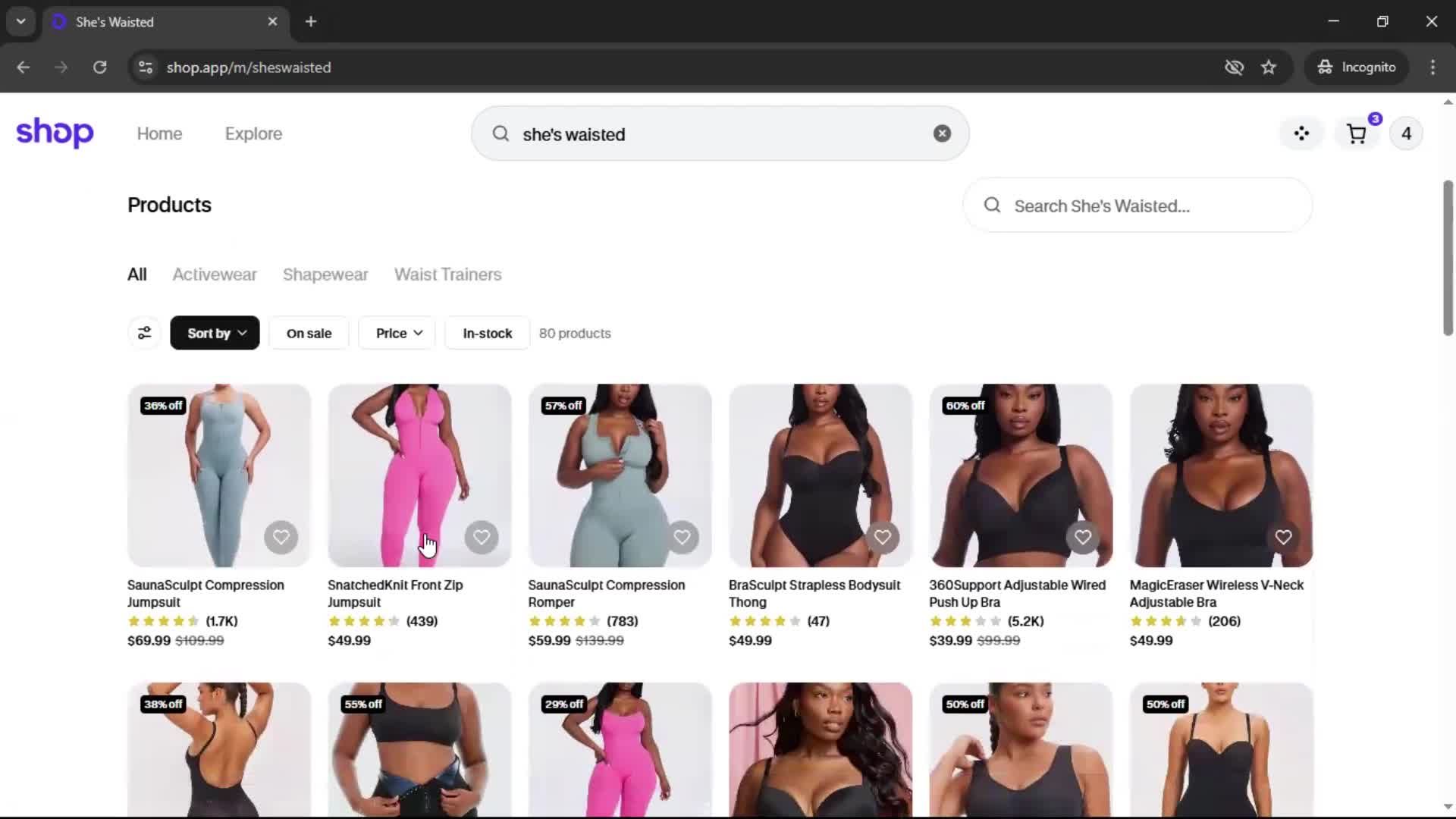
Task: Toggle the On sale filter
Action: 309,333
